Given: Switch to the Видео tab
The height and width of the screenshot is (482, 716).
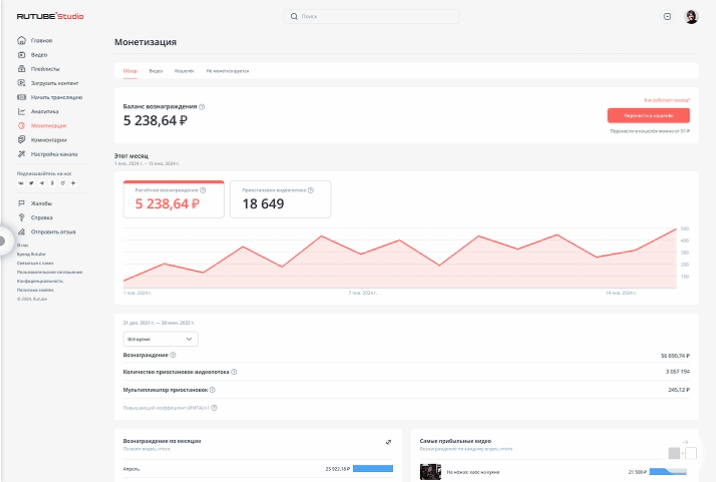Looking at the screenshot, I should click(x=156, y=71).
